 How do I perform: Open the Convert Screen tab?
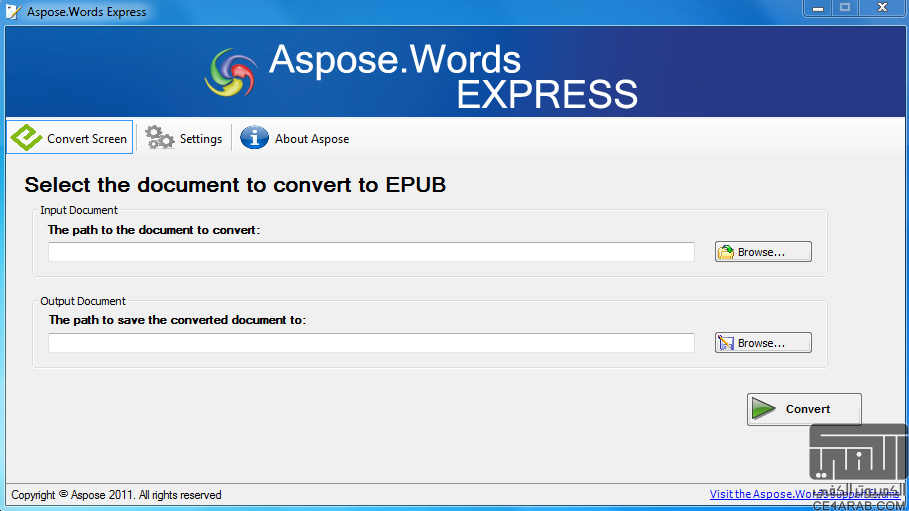pyautogui.click(x=70, y=137)
